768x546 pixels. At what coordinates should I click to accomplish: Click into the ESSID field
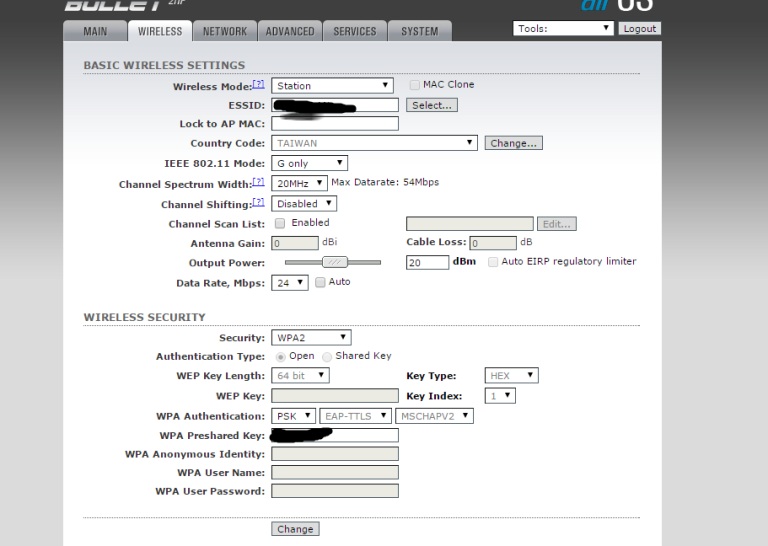coord(335,105)
